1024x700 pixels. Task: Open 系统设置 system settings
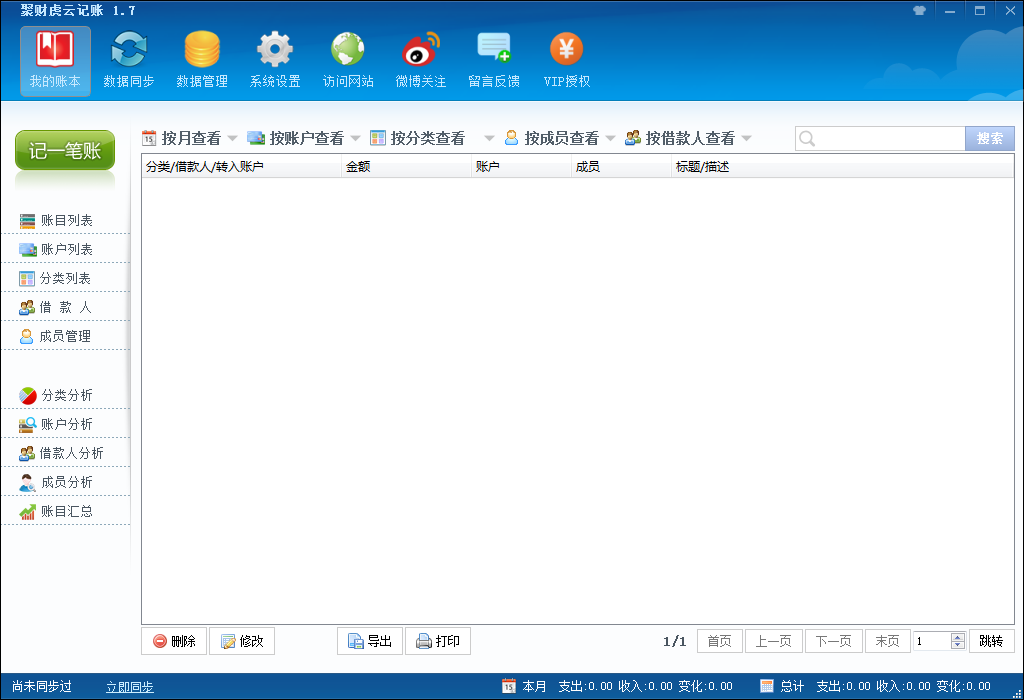pyautogui.click(x=274, y=58)
